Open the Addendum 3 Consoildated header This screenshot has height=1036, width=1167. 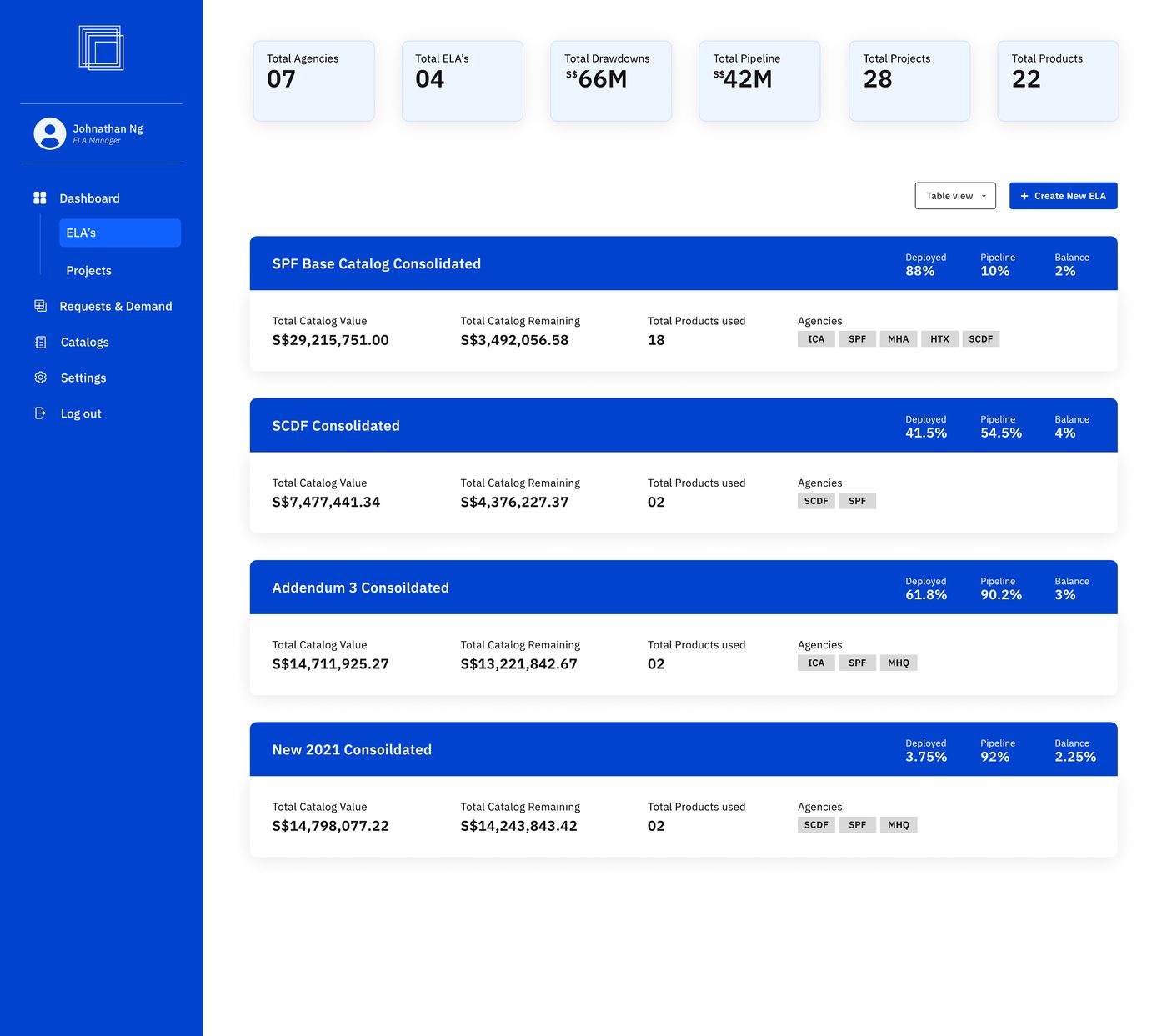[684, 588]
